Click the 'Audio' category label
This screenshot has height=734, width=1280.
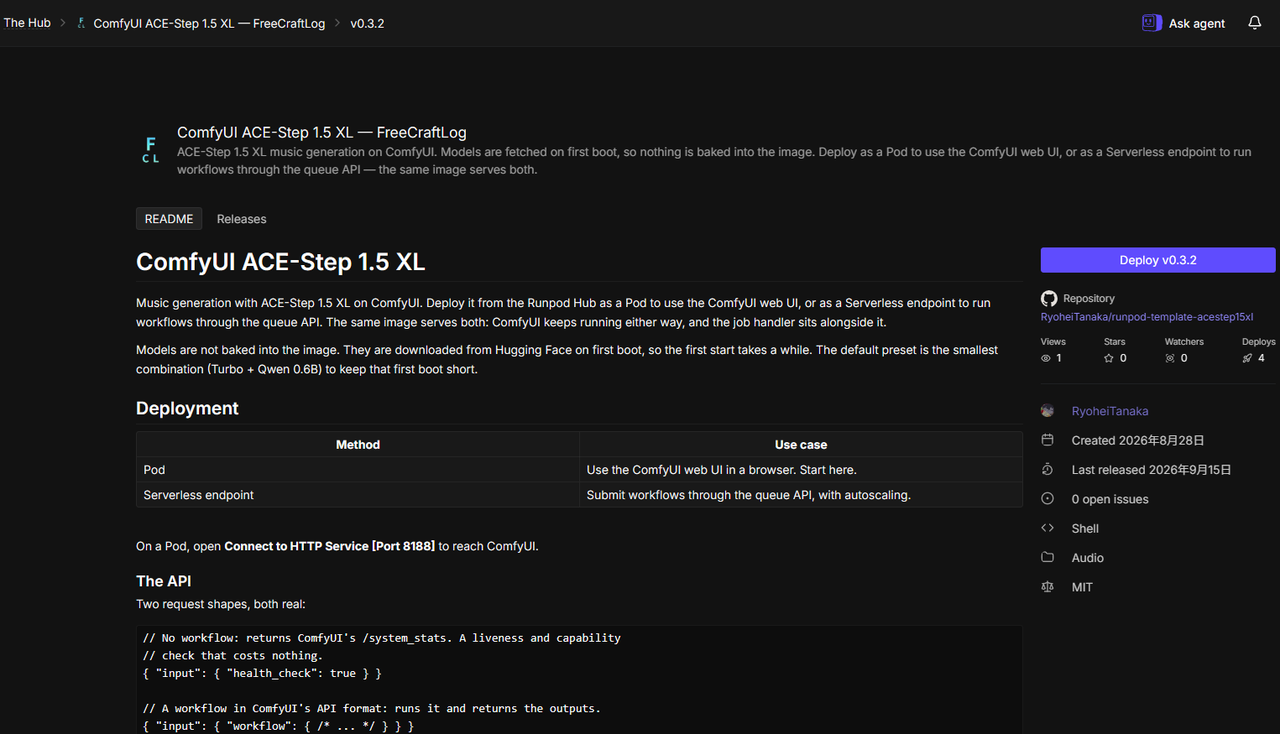[x=1088, y=558]
